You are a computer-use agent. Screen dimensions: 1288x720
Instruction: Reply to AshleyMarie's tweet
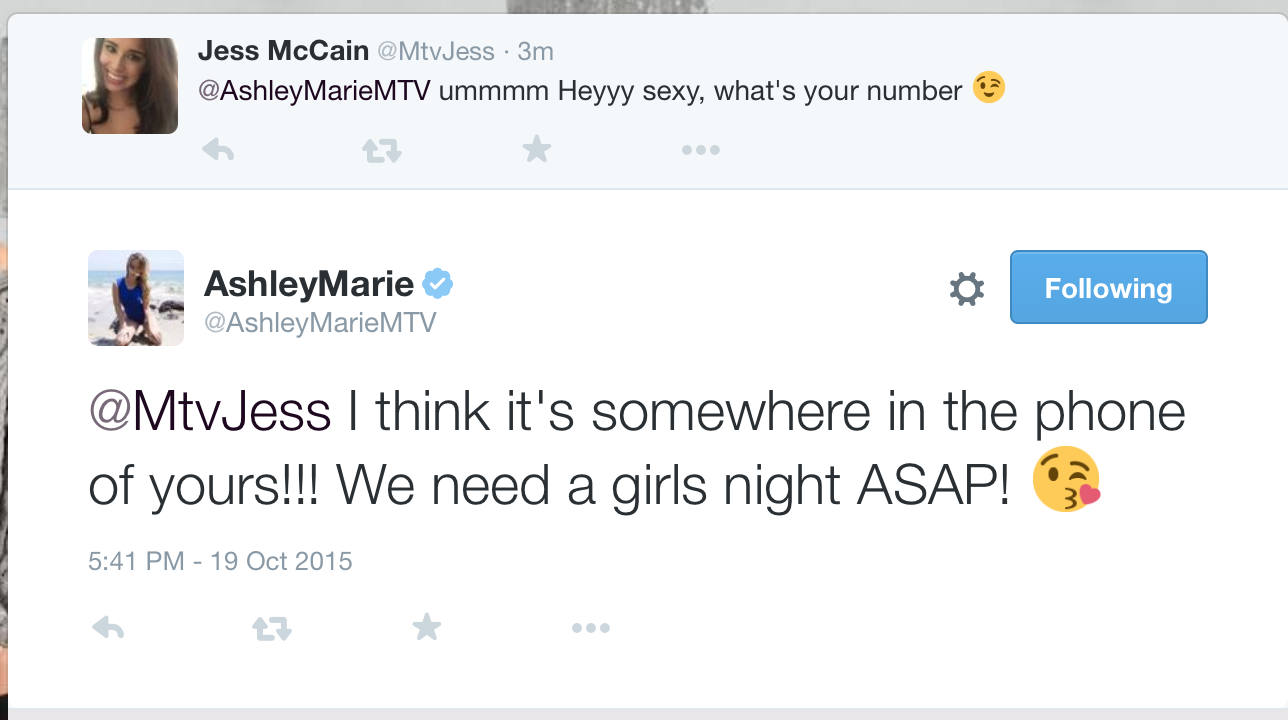(108, 628)
